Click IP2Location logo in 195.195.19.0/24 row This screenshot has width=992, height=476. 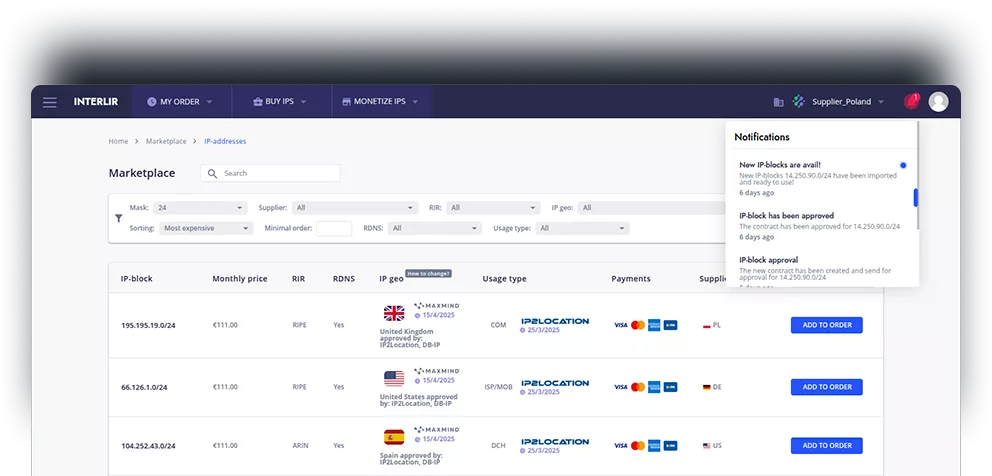point(555,322)
